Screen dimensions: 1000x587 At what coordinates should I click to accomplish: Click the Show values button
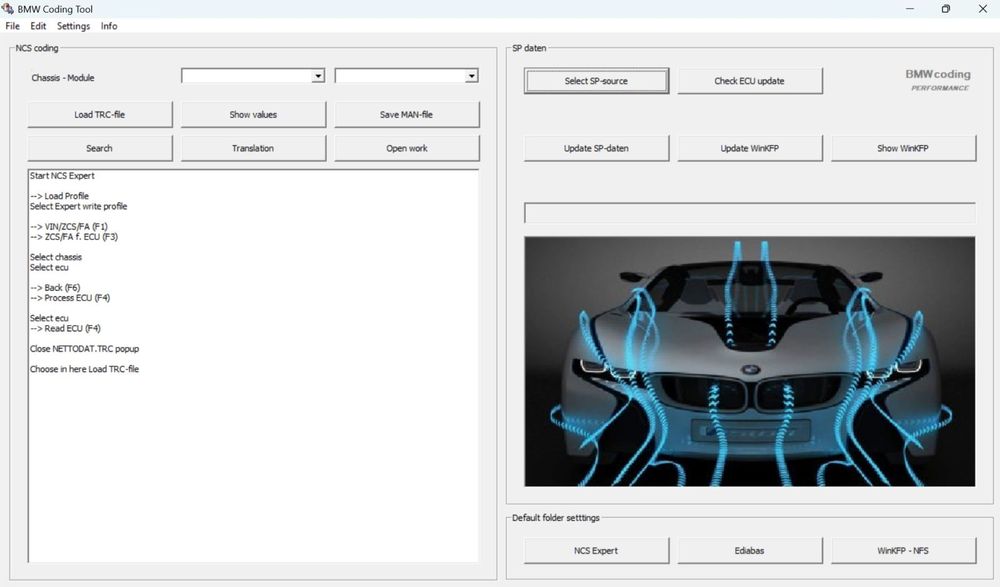click(x=253, y=115)
